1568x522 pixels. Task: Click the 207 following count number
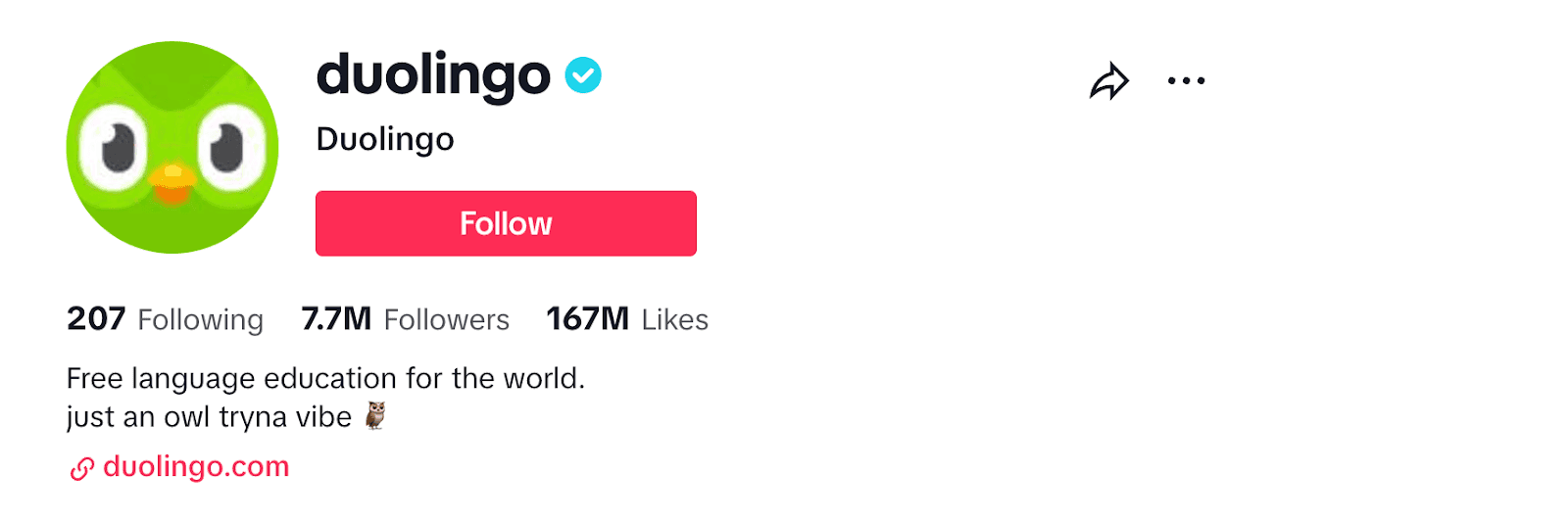click(x=96, y=319)
